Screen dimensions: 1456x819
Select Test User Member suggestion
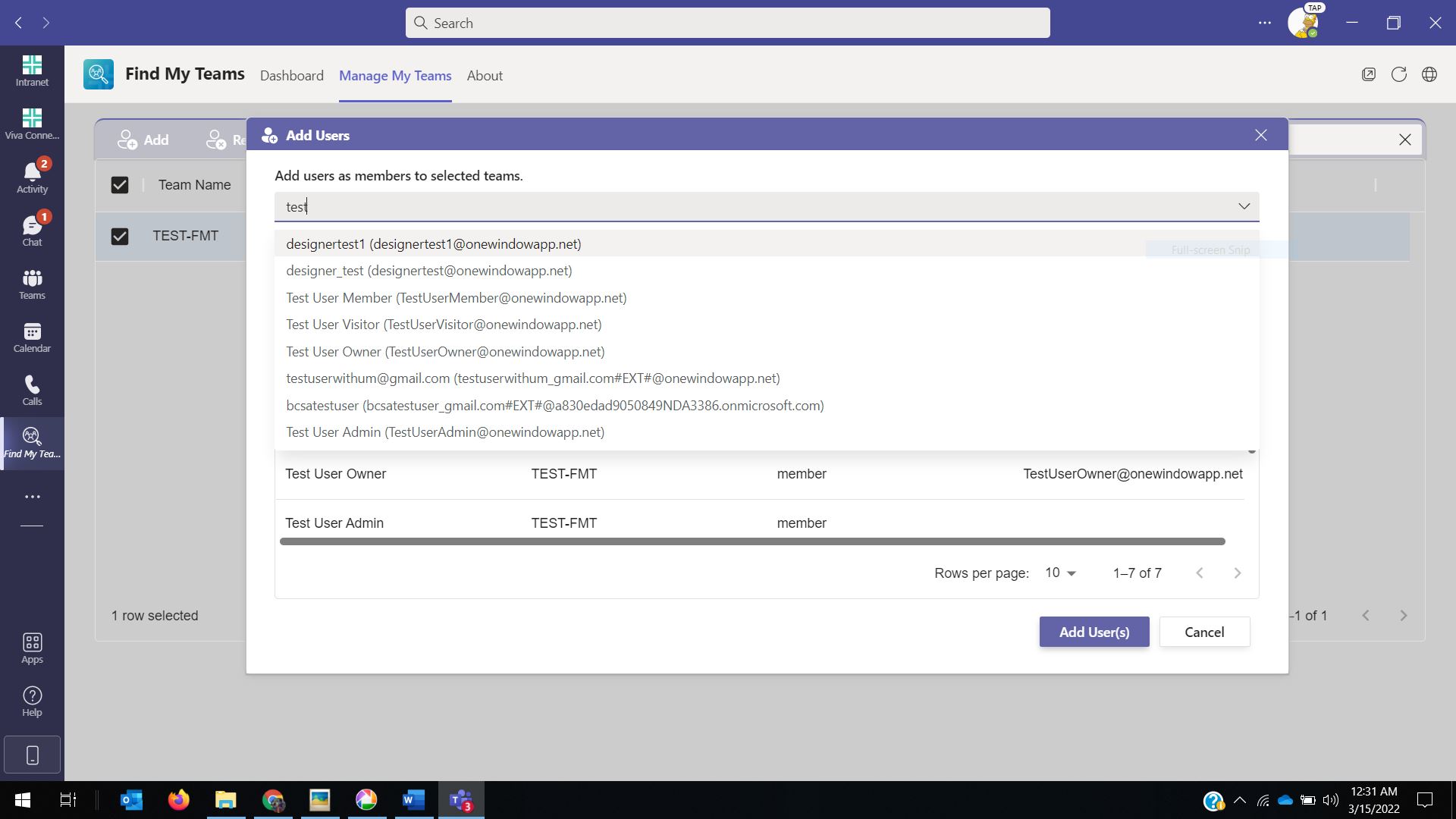(x=767, y=298)
